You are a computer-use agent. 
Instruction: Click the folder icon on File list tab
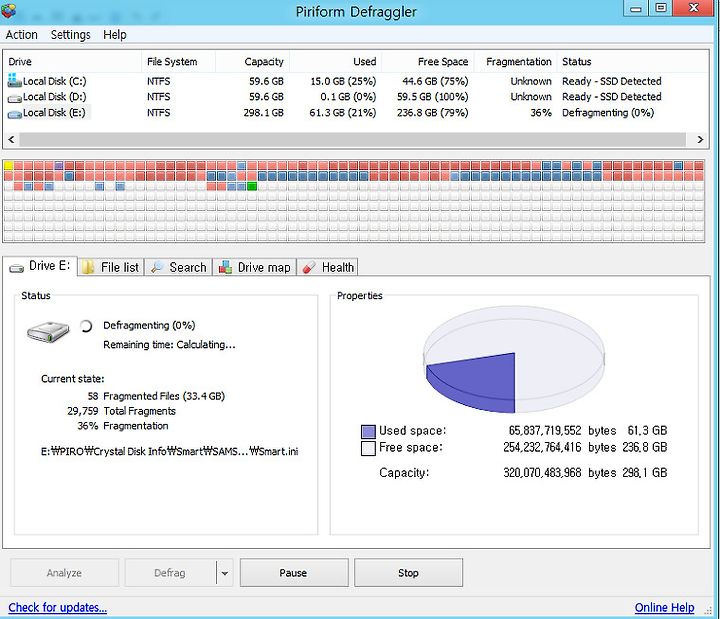88,267
